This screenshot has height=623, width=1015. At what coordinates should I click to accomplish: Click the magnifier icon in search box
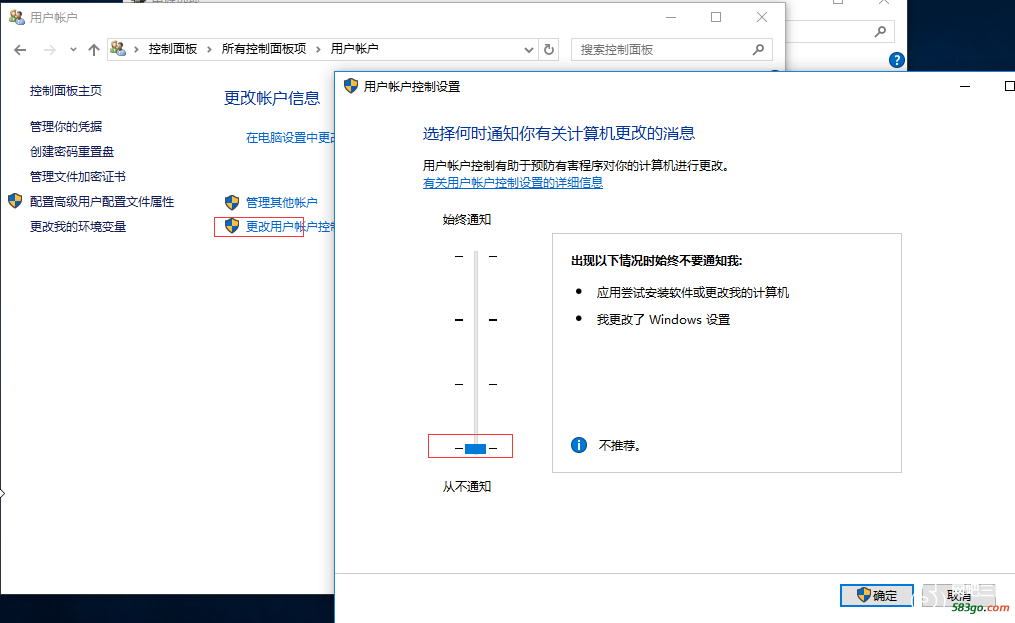point(759,49)
